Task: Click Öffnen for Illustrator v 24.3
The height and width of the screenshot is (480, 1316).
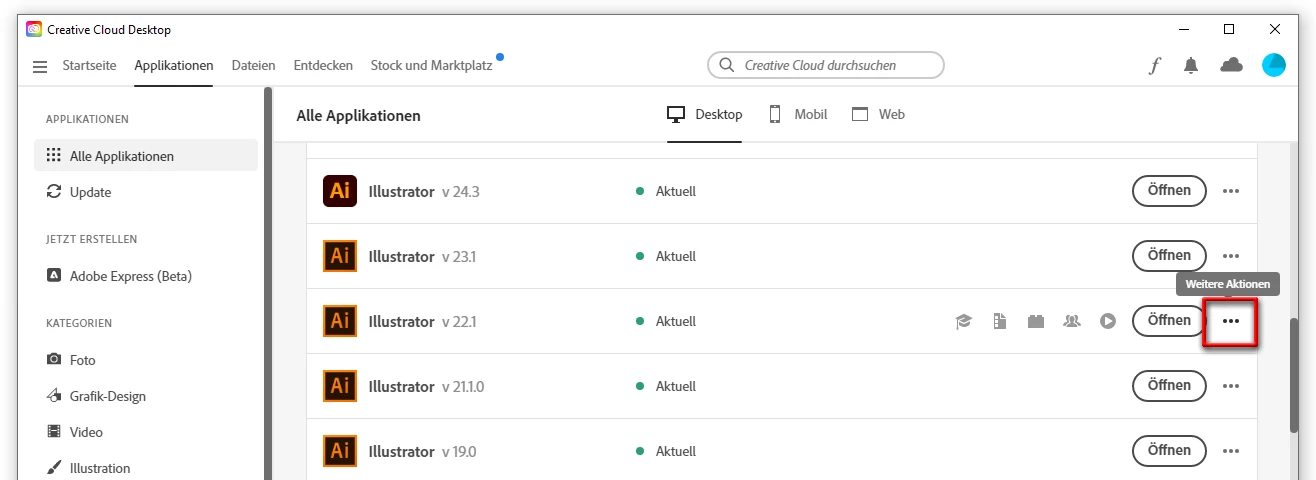Action: [x=1169, y=191]
